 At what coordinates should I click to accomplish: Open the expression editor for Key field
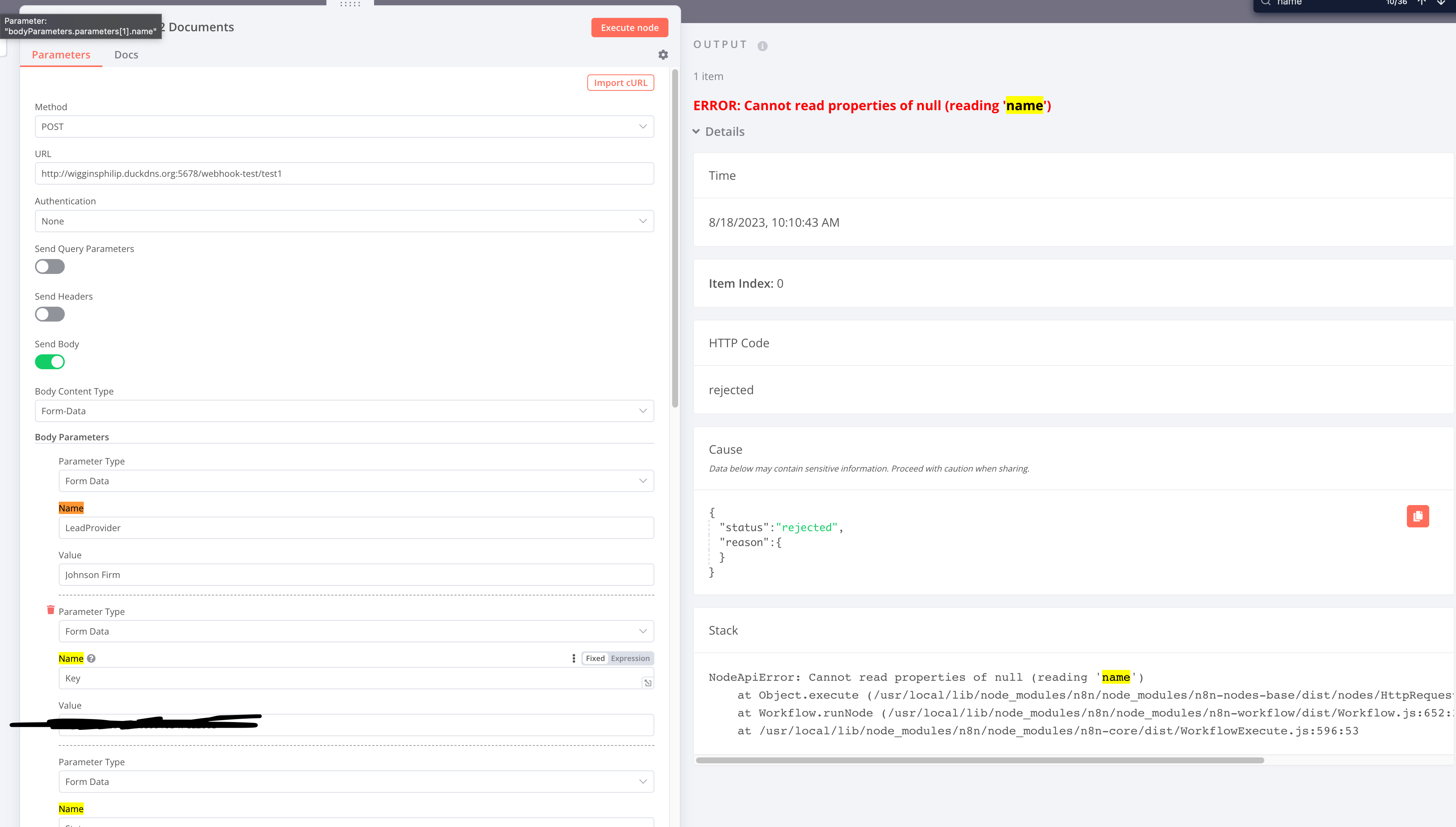point(647,683)
